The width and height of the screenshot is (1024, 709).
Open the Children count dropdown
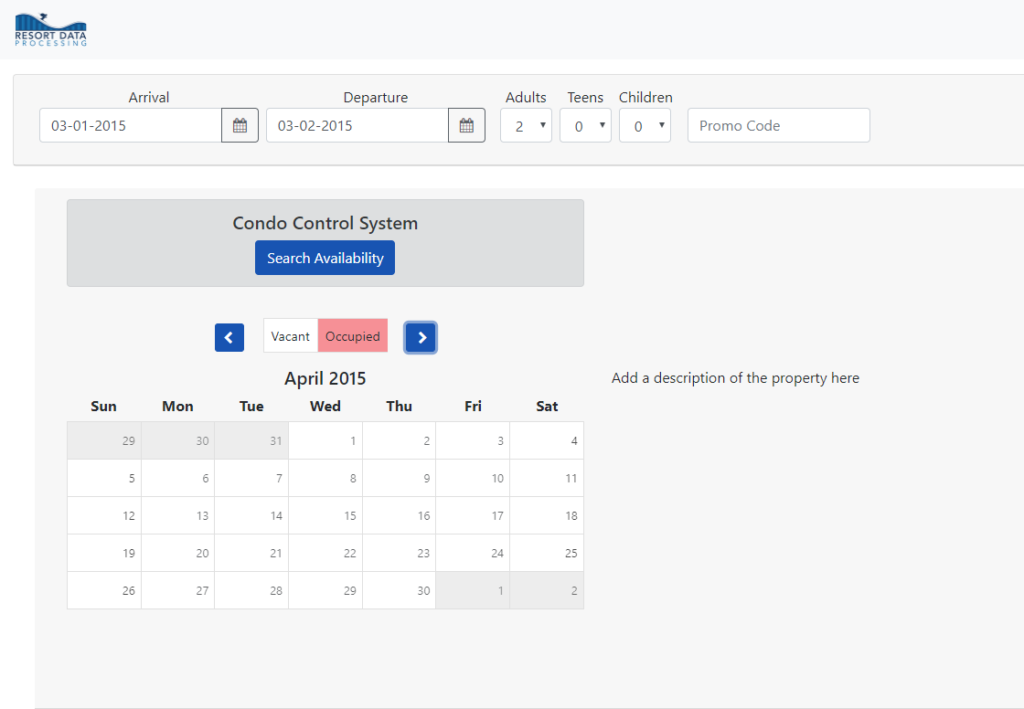pyautogui.click(x=645, y=125)
